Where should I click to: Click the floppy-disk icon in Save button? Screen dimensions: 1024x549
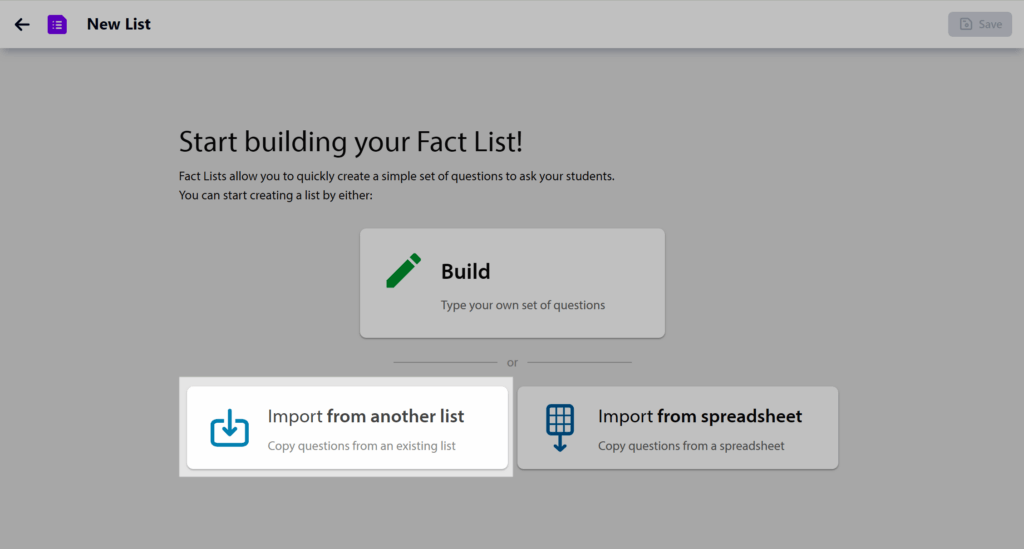click(x=966, y=24)
